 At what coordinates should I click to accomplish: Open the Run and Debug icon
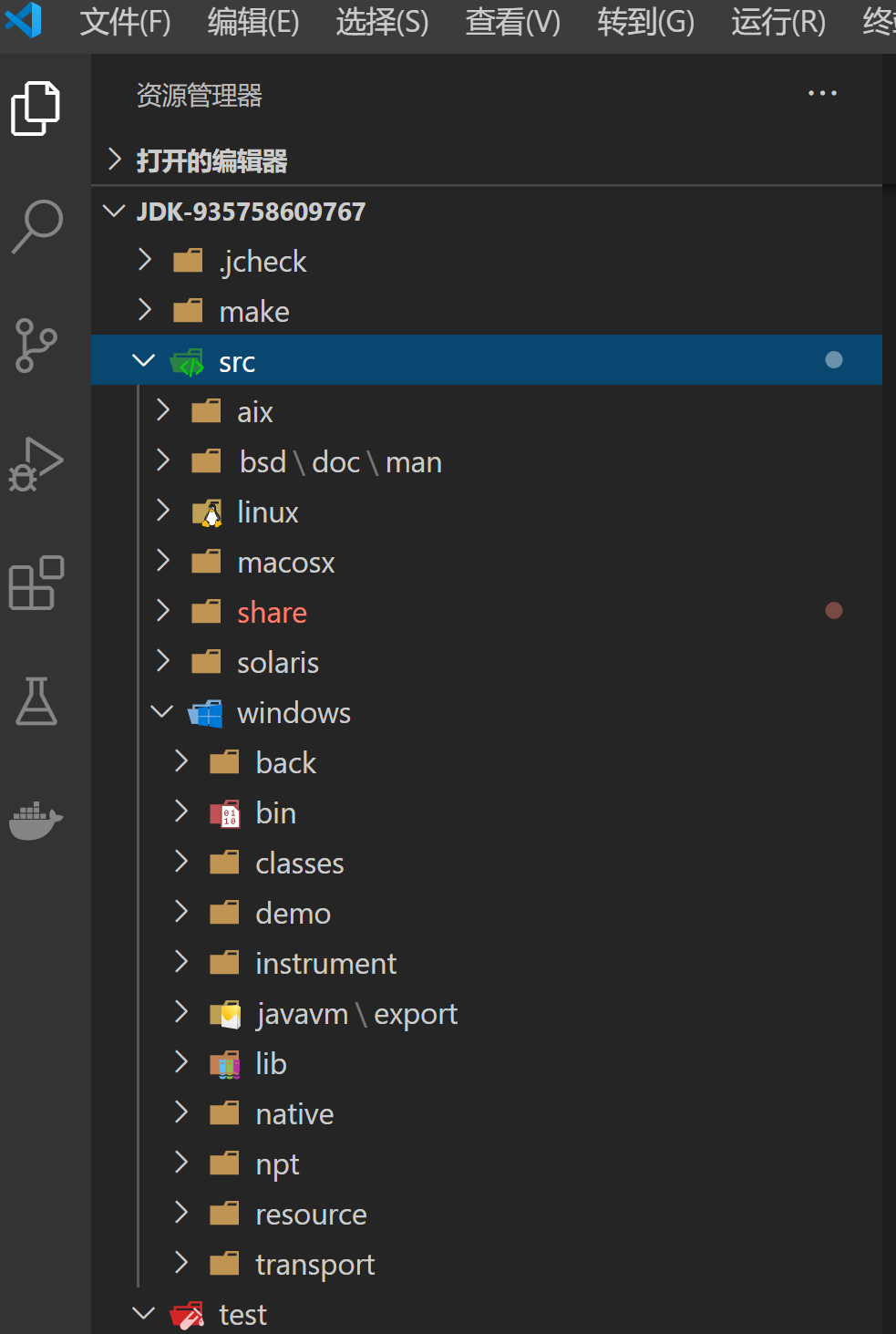(36, 464)
